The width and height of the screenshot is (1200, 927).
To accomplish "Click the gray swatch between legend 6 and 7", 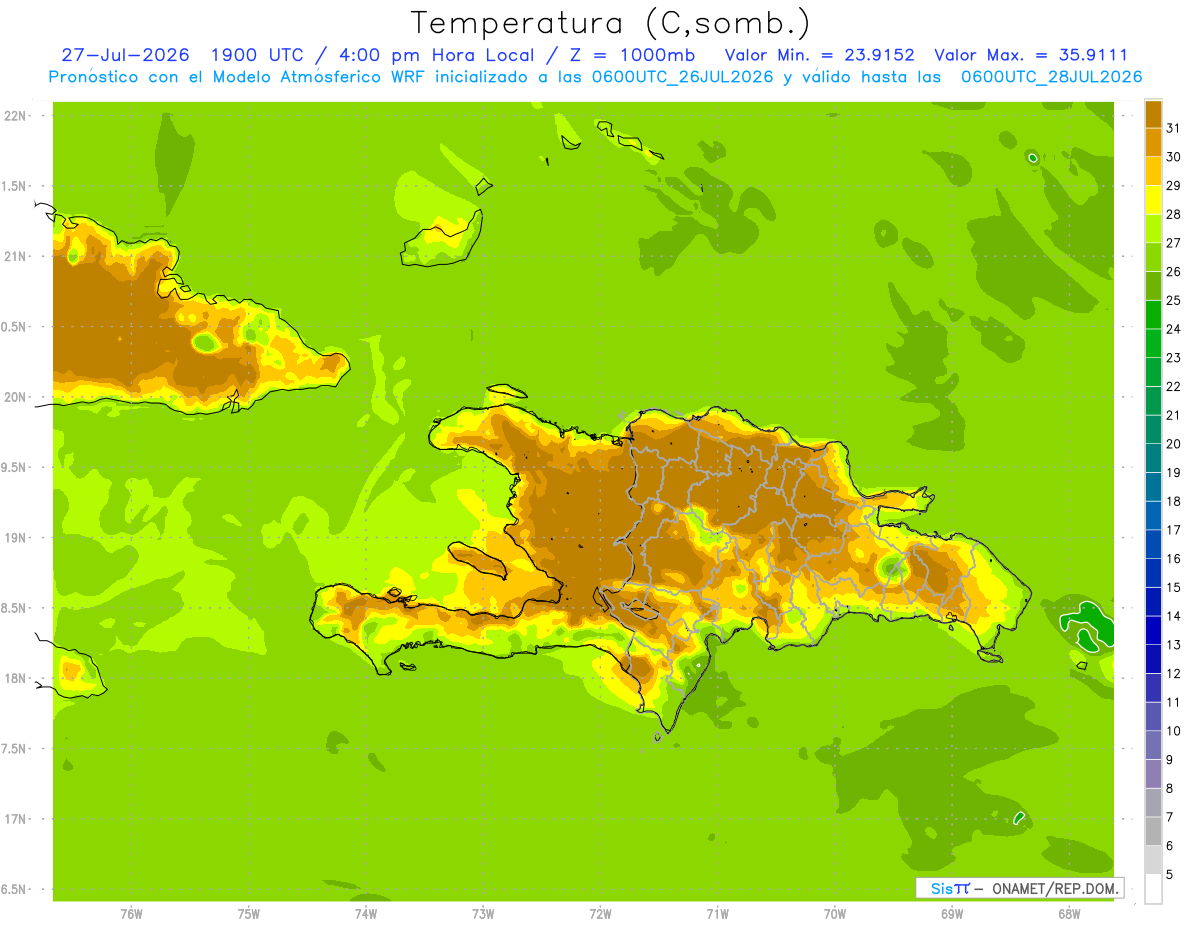I will tap(1153, 831).
